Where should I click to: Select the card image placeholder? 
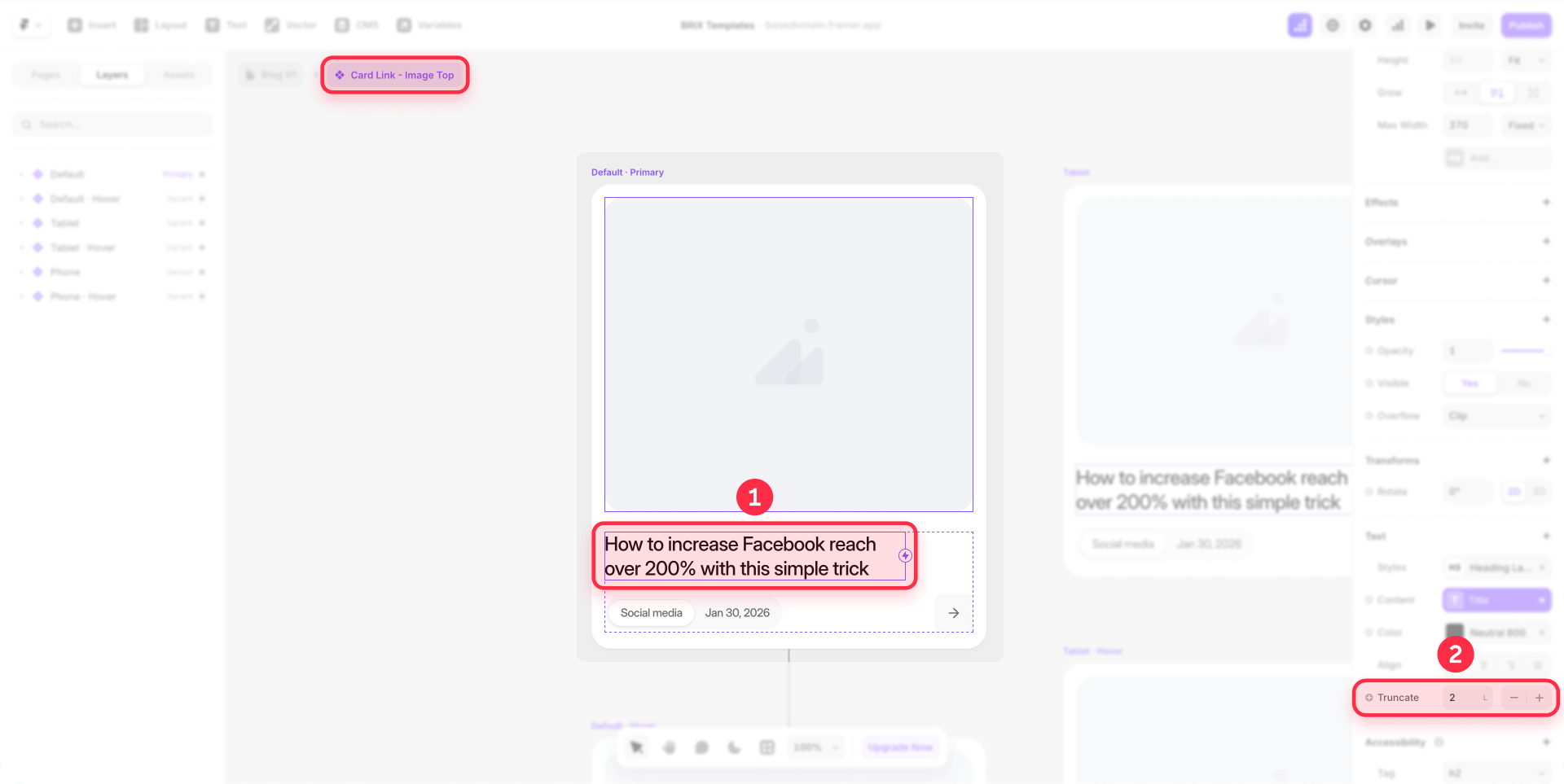pos(789,354)
